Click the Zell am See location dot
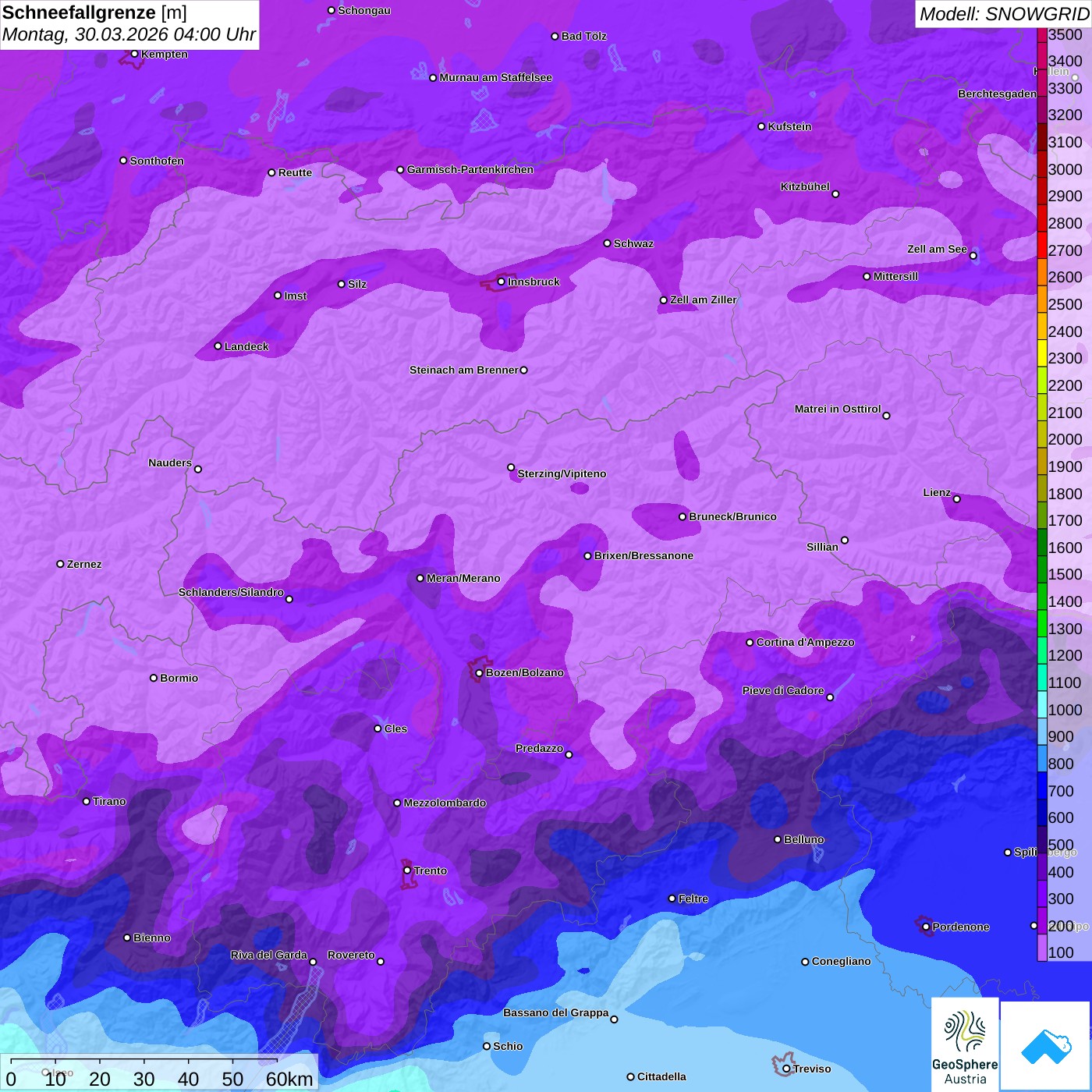This screenshot has width=1092, height=1092. click(973, 255)
